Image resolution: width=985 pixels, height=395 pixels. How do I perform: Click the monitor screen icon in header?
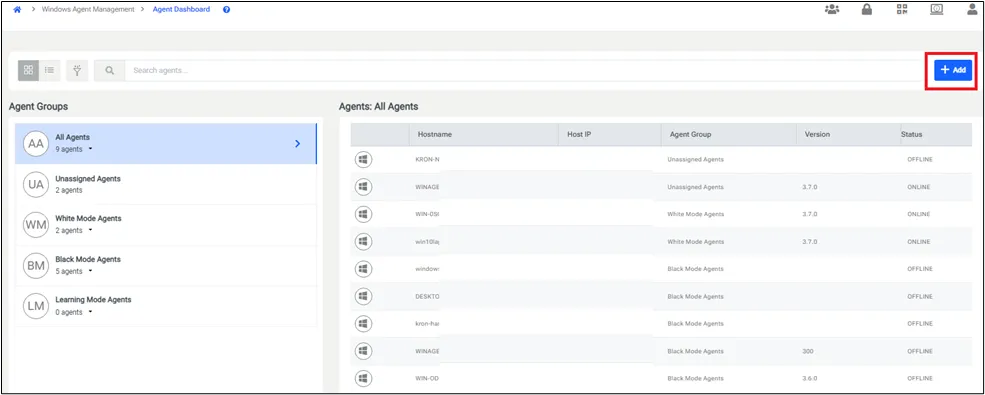click(x=937, y=9)
